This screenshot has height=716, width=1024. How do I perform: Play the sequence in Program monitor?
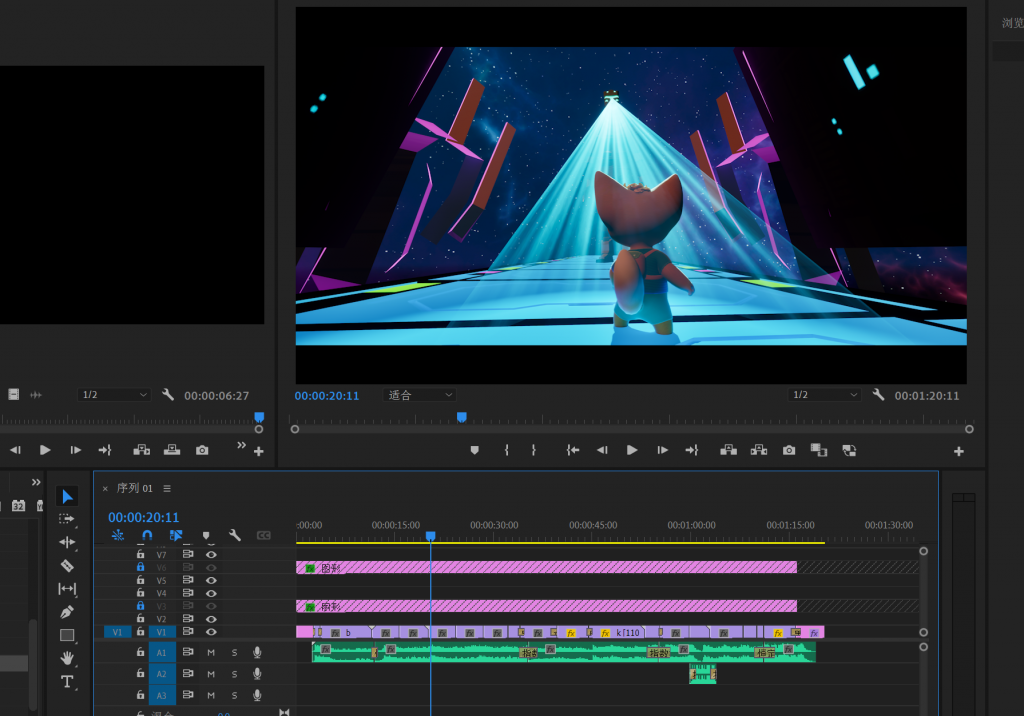(632, 450)
